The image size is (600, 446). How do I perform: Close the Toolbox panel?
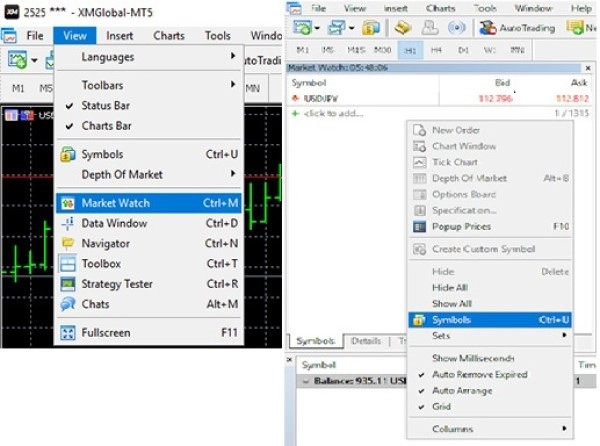(290, 360)
